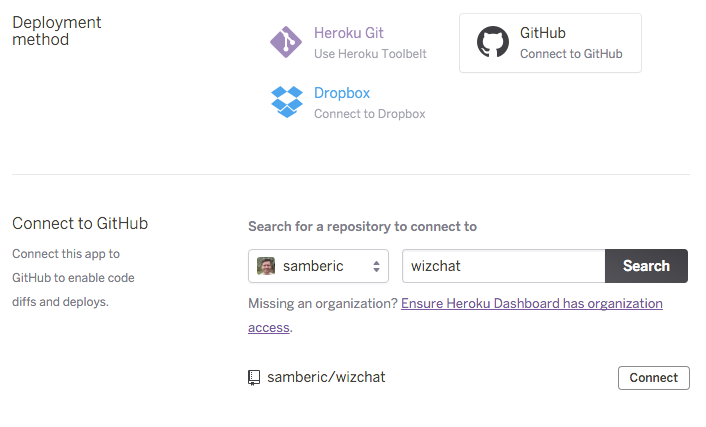706x427 pixels.
Task: Click the repository icon beside samberic/wizchat
Action: (254, 378)
